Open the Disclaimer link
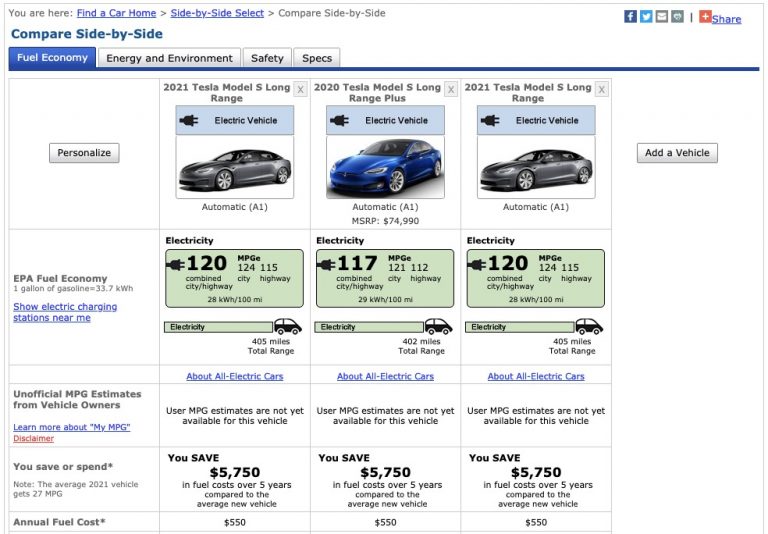 point(33,438)
